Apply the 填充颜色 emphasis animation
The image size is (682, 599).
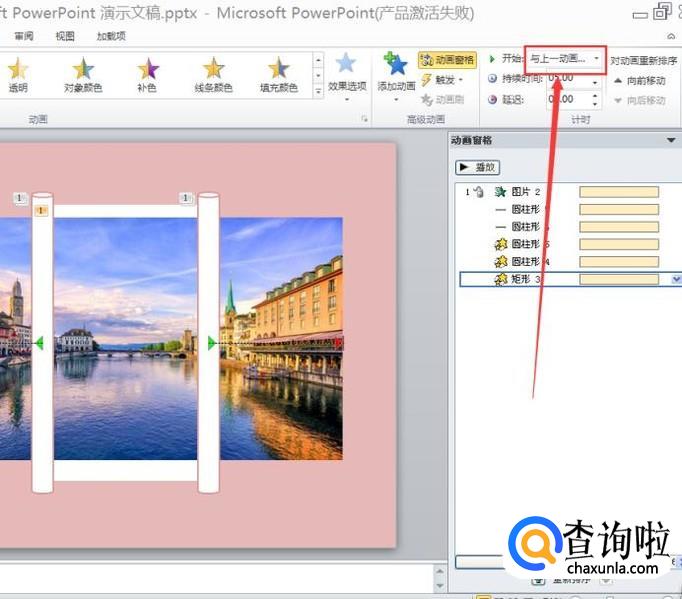278,75
